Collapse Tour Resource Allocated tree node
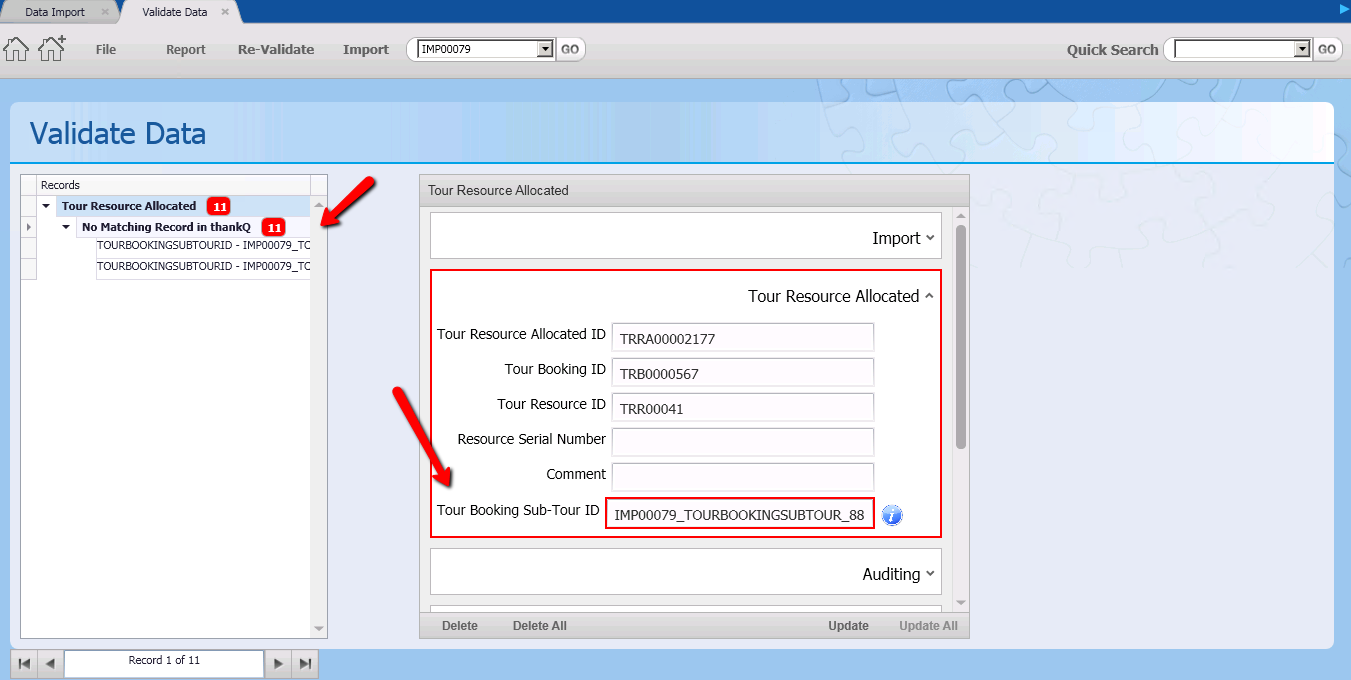1351x680 pixels. click(46, 206)
